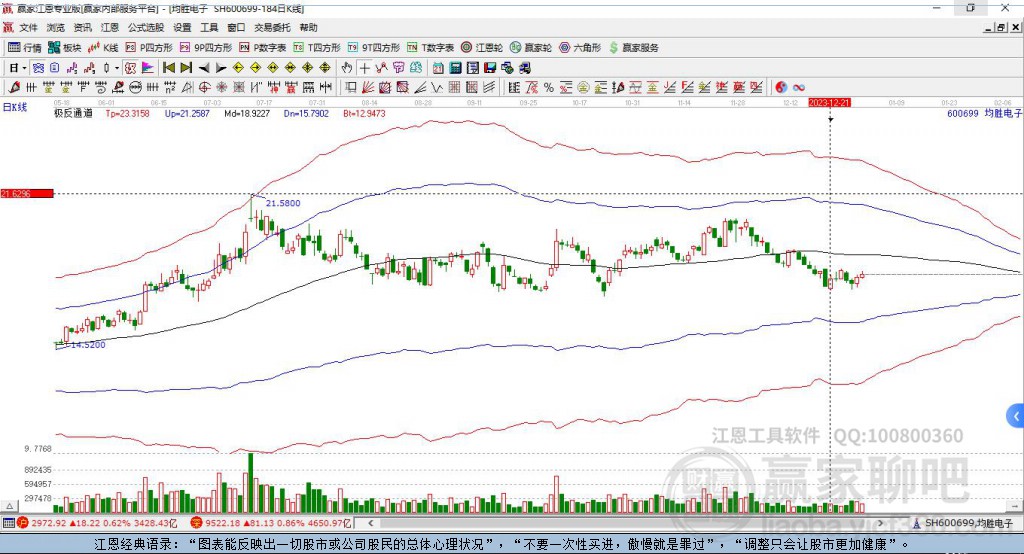
Task: Open the P四方形 tool
Action: [149, 48]
